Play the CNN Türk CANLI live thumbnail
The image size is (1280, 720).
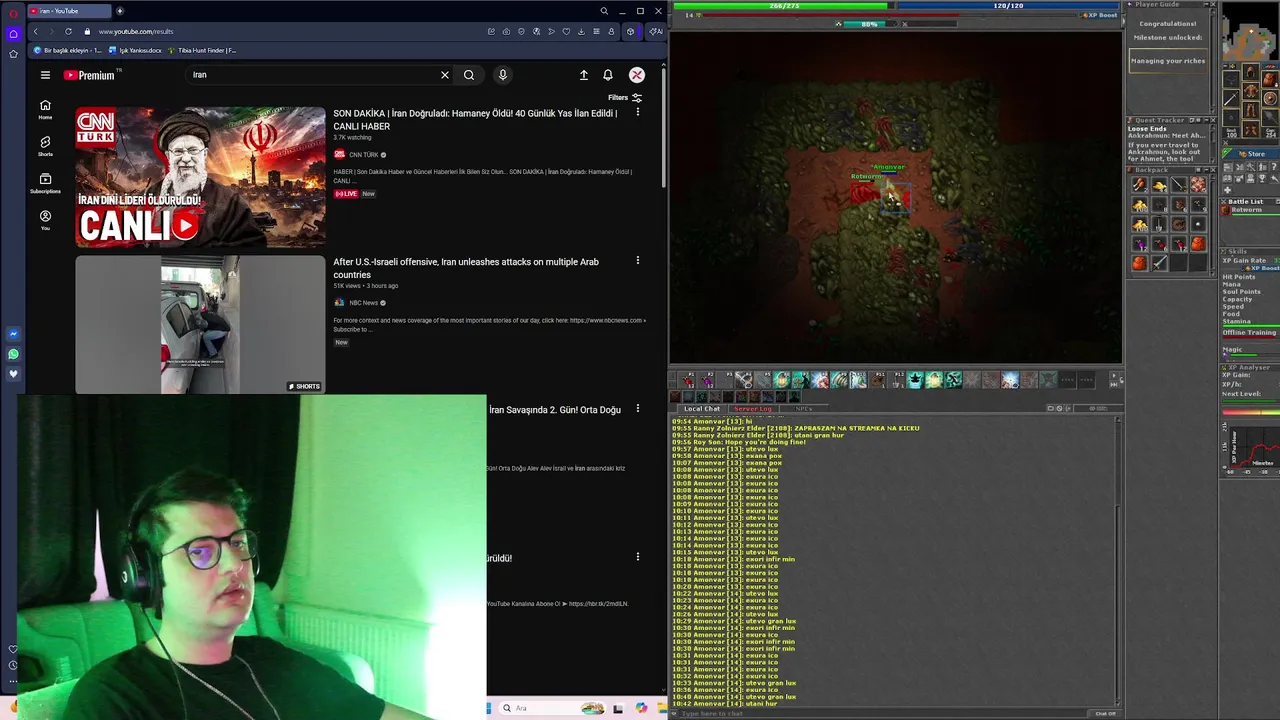[x=200, y=177]
